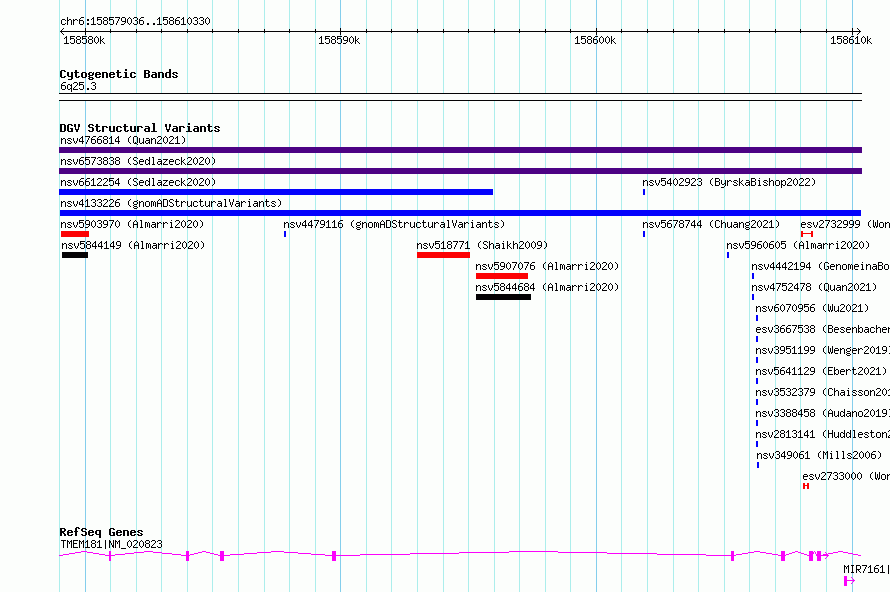Image resolution: width=890 pixels, height=592 pixels.
Task: Click the 158600k ruler label
Action: (x=595, y=40)
